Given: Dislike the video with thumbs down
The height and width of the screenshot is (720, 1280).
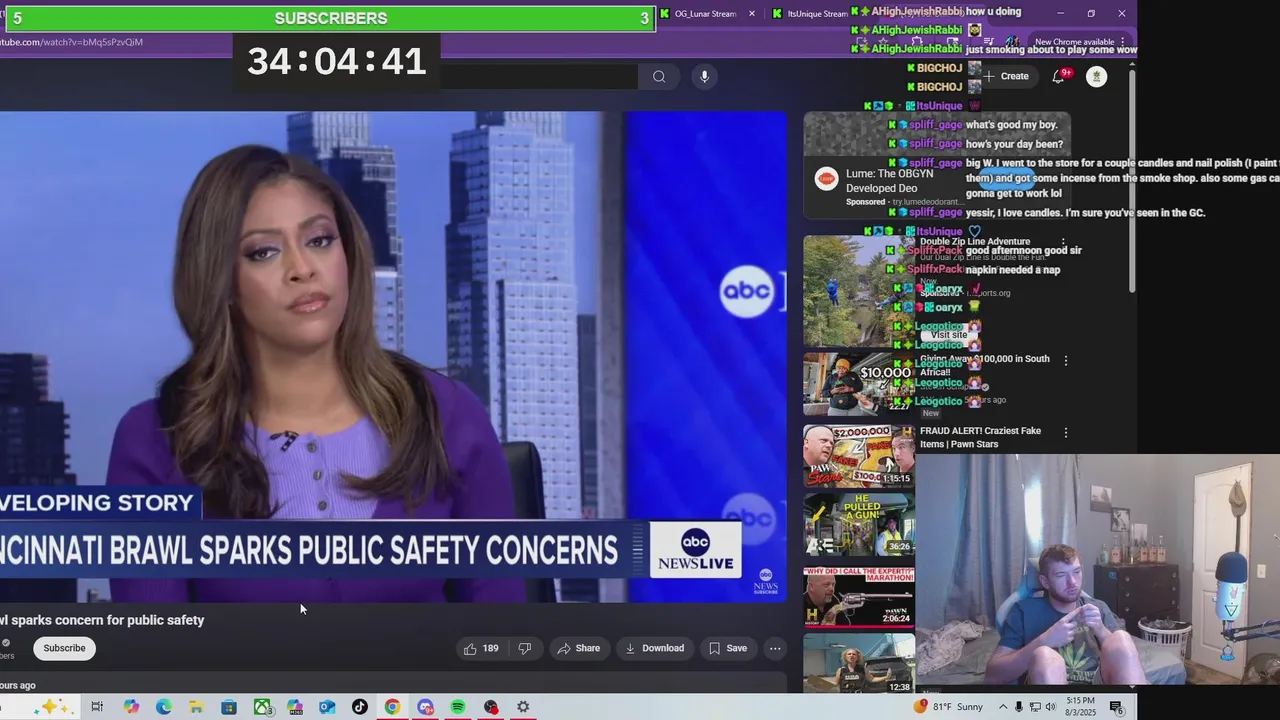Looking at the screenshot, I should point(525,648).
